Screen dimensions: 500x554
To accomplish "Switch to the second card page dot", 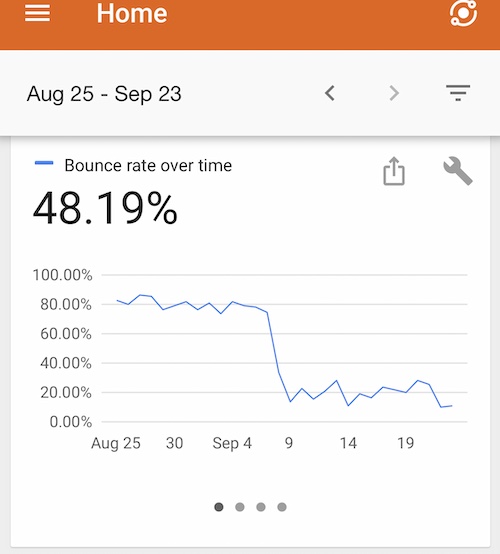I will click(x=240, y=507).
